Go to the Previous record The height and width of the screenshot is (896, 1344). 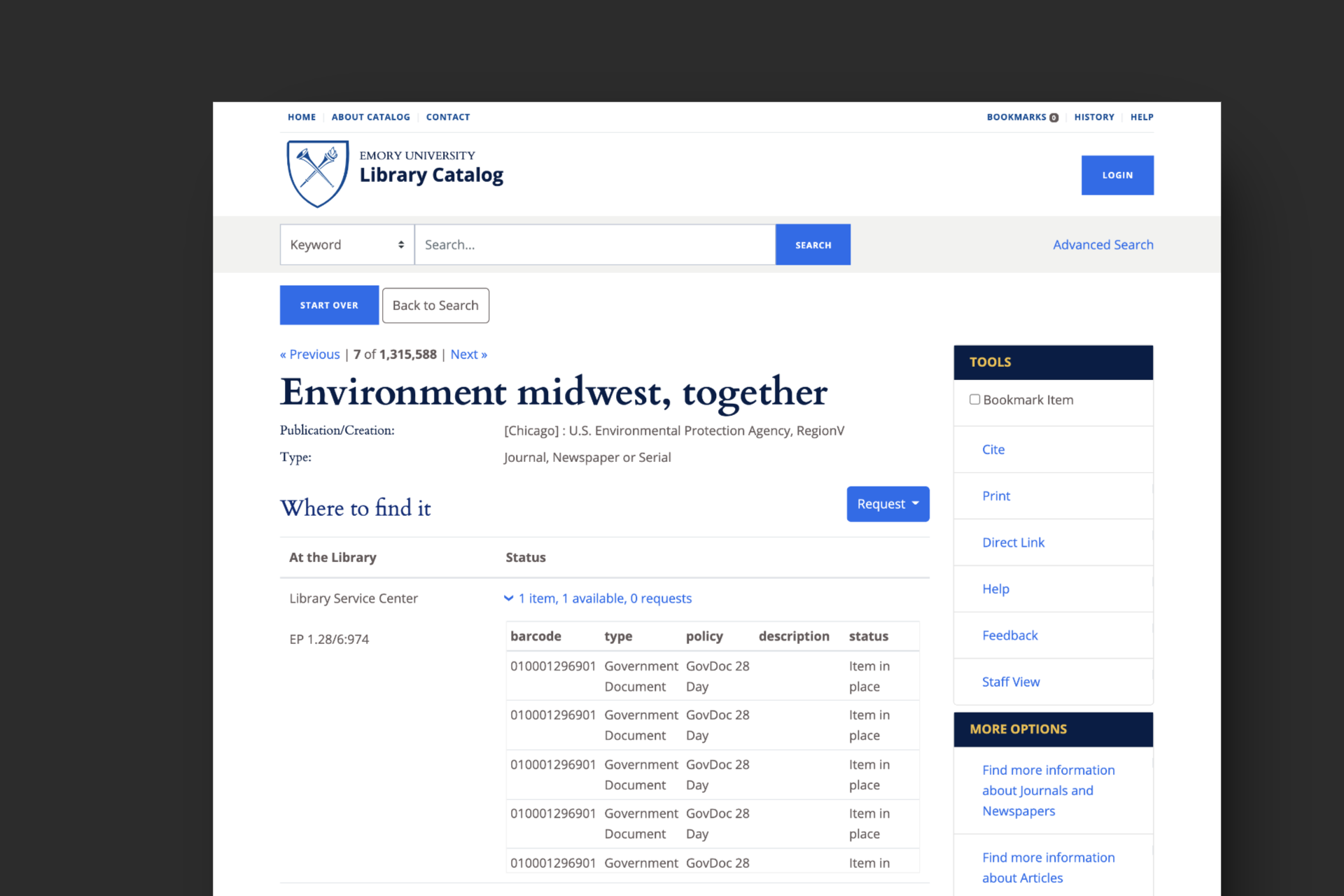(310, 354)
